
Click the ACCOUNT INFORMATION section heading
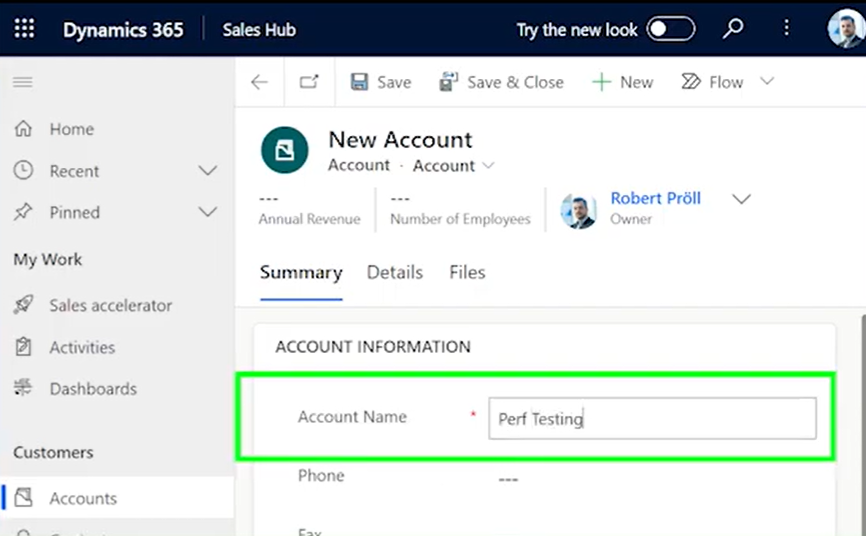373,346
